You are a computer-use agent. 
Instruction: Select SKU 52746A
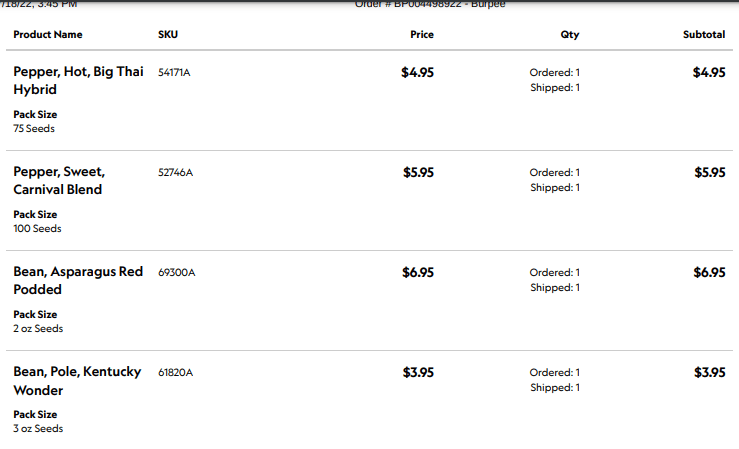point(175,173)
